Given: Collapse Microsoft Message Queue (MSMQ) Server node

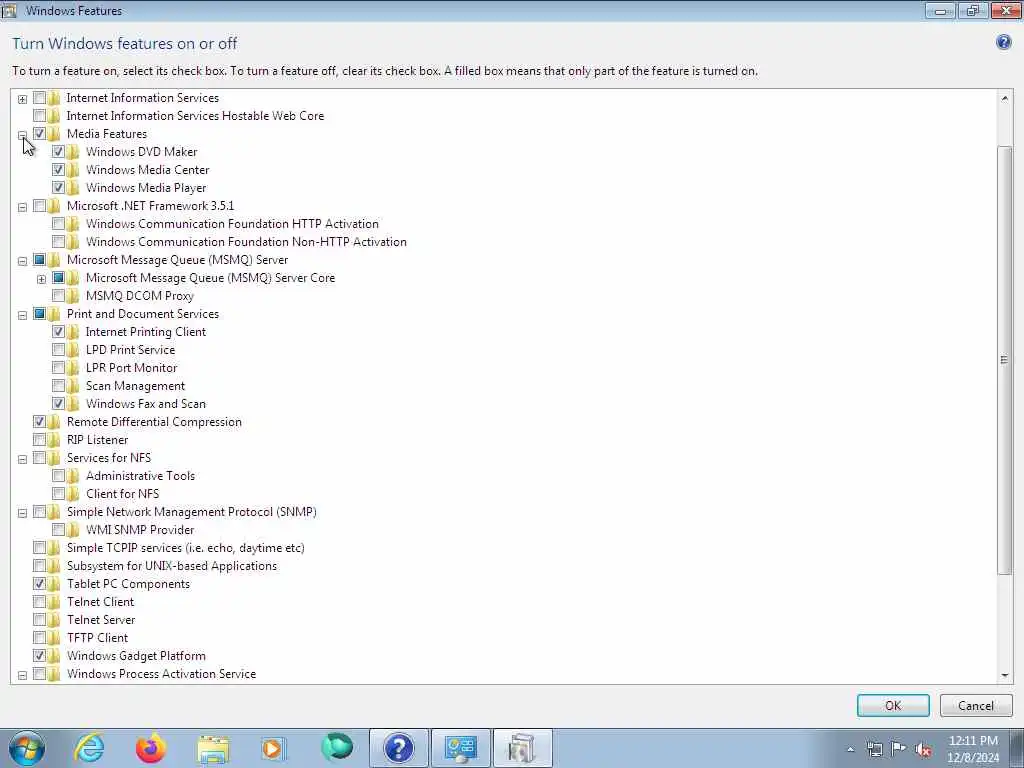Looking at the screenshot, I should pos(22,261).
